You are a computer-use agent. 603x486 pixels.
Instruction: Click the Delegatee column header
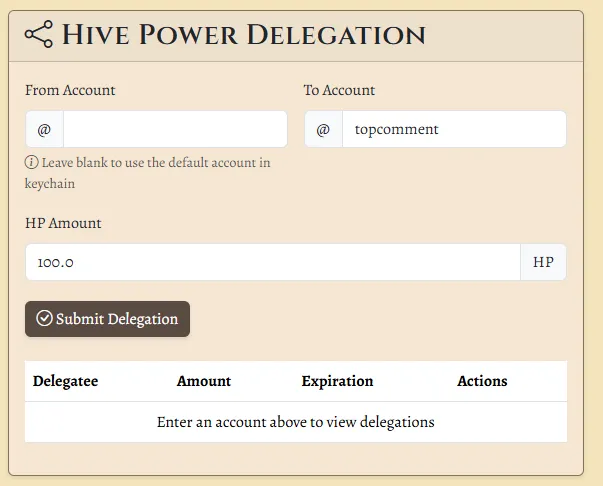[x=65, y=381]
